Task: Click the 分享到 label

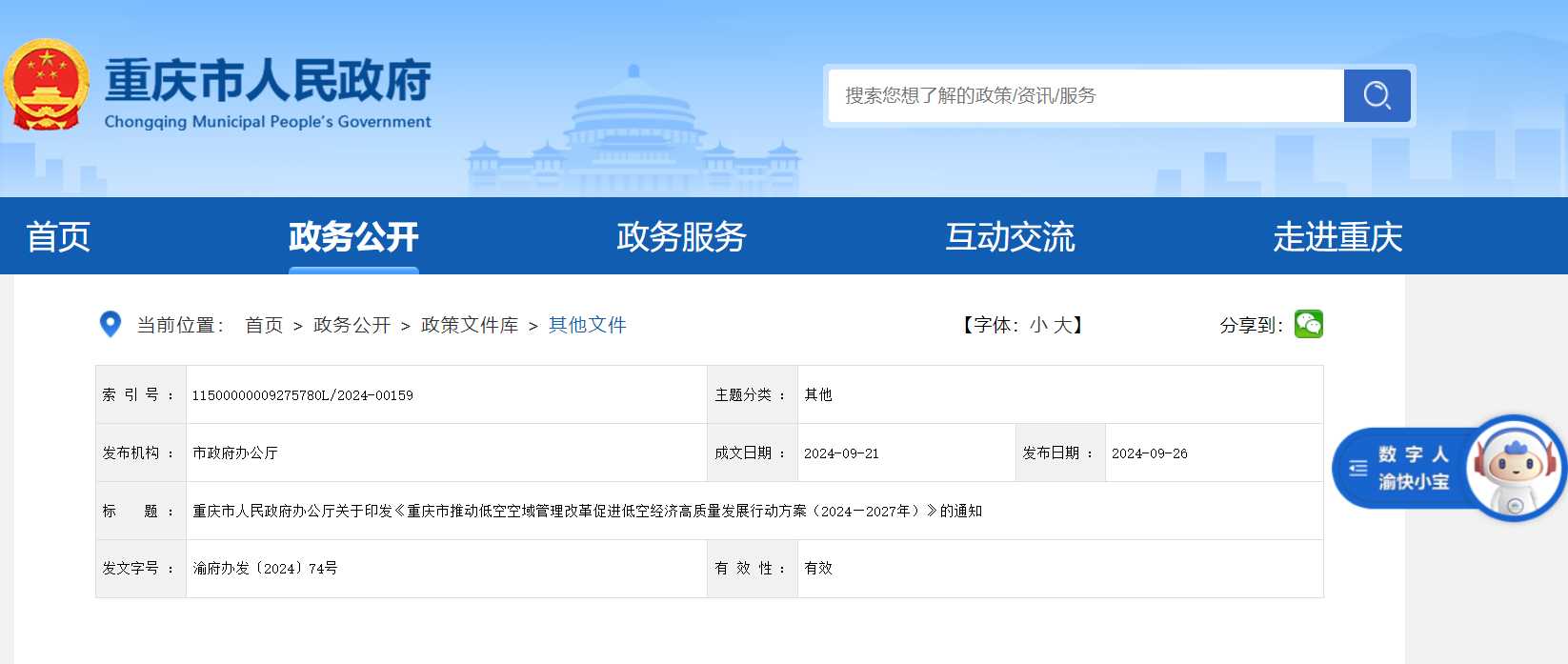Action: click(x=1252, y=325)
